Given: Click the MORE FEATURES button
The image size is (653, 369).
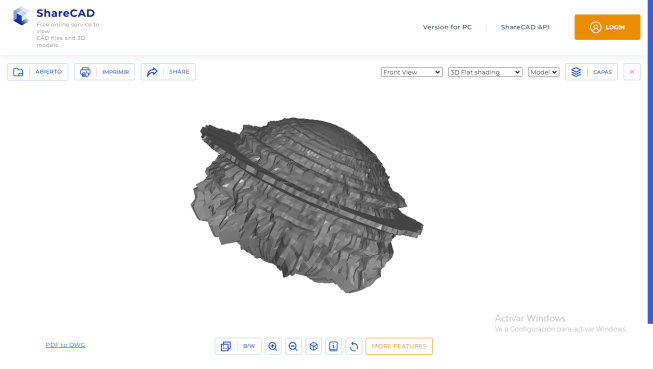Looking at the screenshot, I should click(399, 347).
